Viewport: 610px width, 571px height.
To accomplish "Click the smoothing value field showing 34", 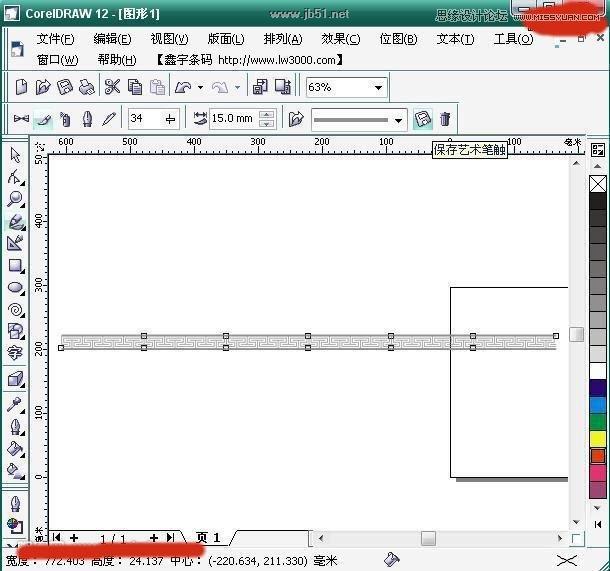I will pyautogui.click(x=146, y=118).
